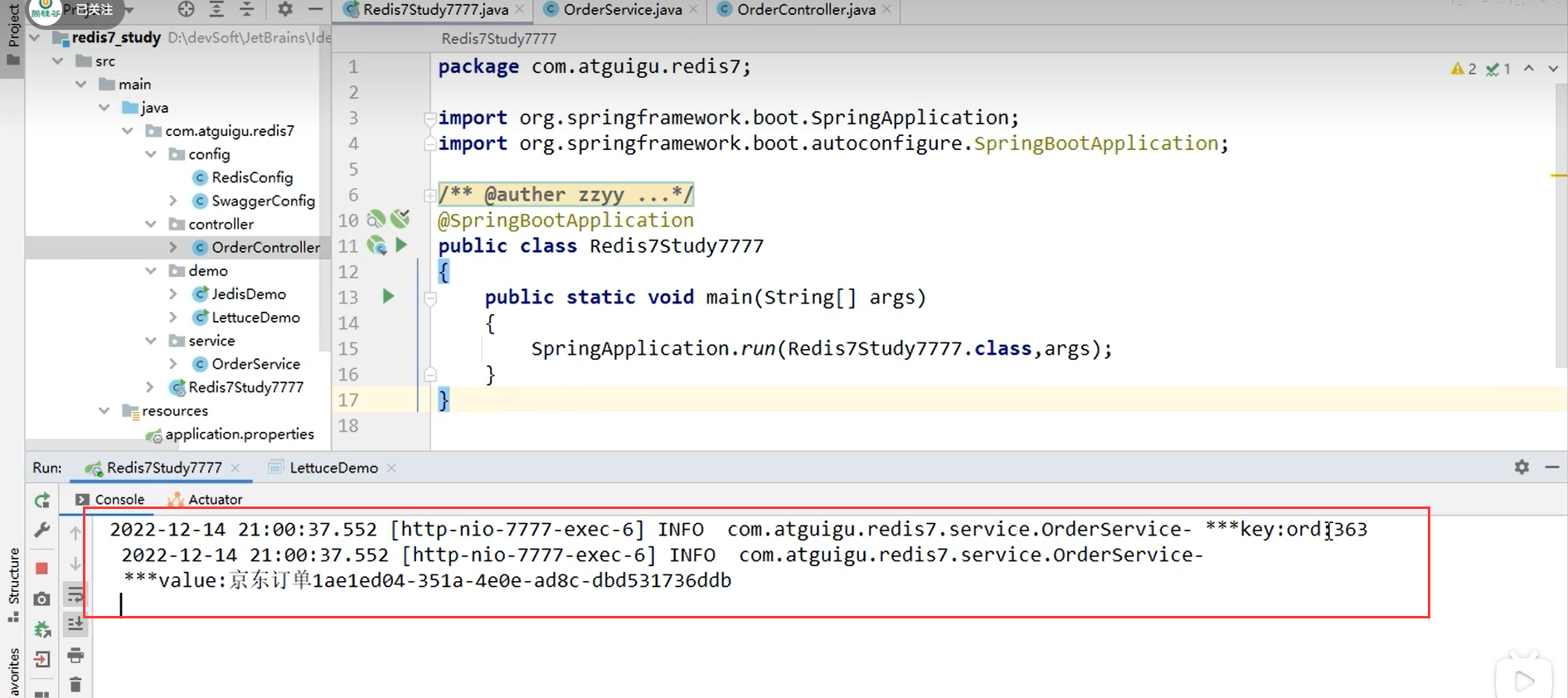Click the Redis7Study7777 breadcrumb label
This screenshot has width=1568, height=698.
499,38
